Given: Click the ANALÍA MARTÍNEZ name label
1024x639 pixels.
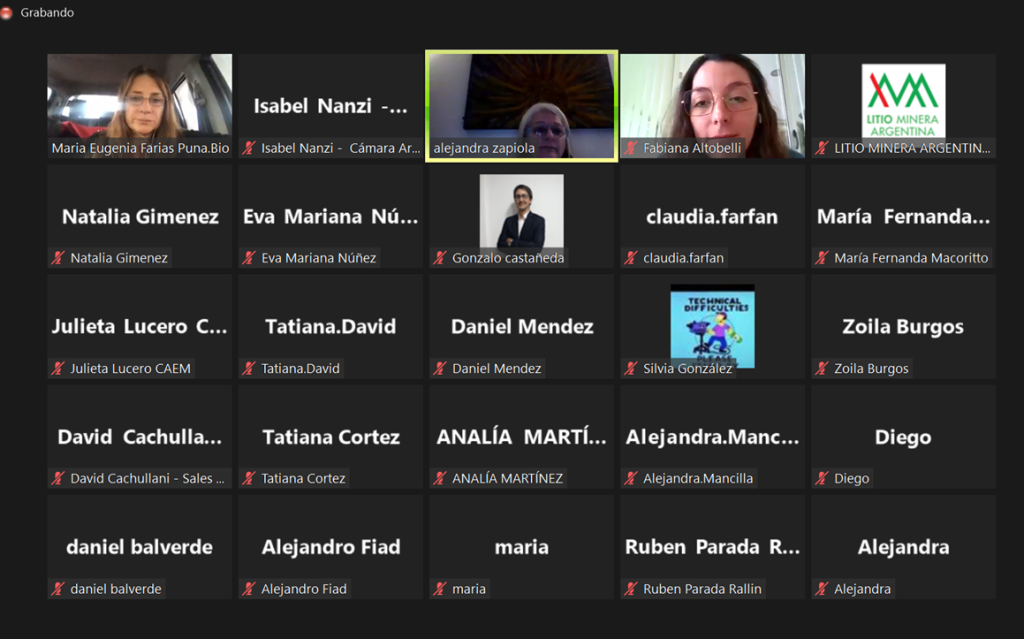Looking at the screenshot, I should [x=507, y=478].
